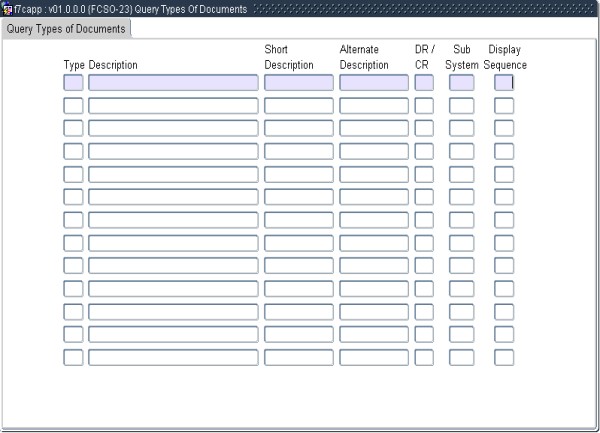Viewport: 600px width, 433px height.
Task: Click the first row Sub System field
Action: 461,82
